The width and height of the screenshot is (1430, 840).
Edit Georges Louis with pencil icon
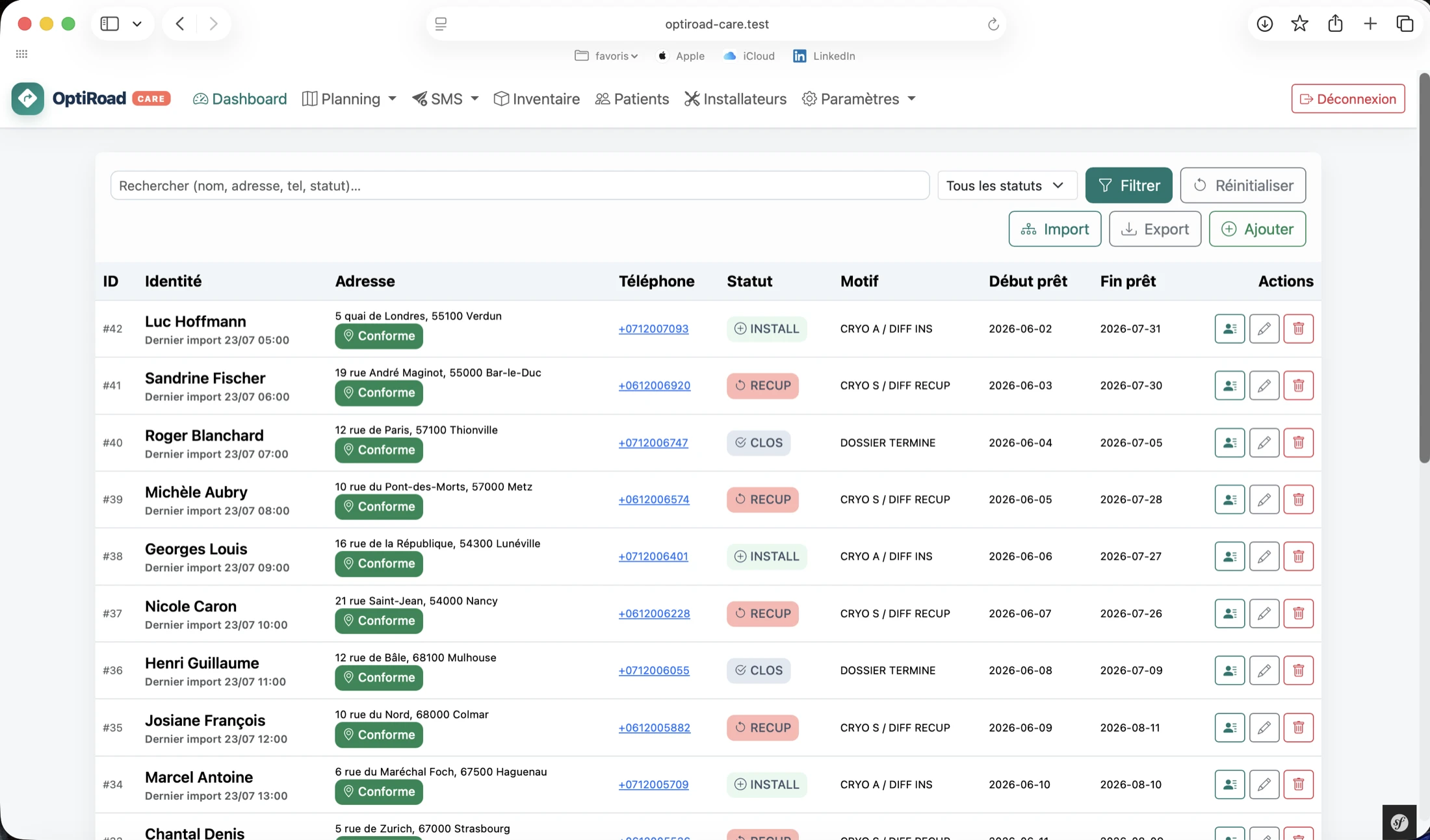[1264, 557]
